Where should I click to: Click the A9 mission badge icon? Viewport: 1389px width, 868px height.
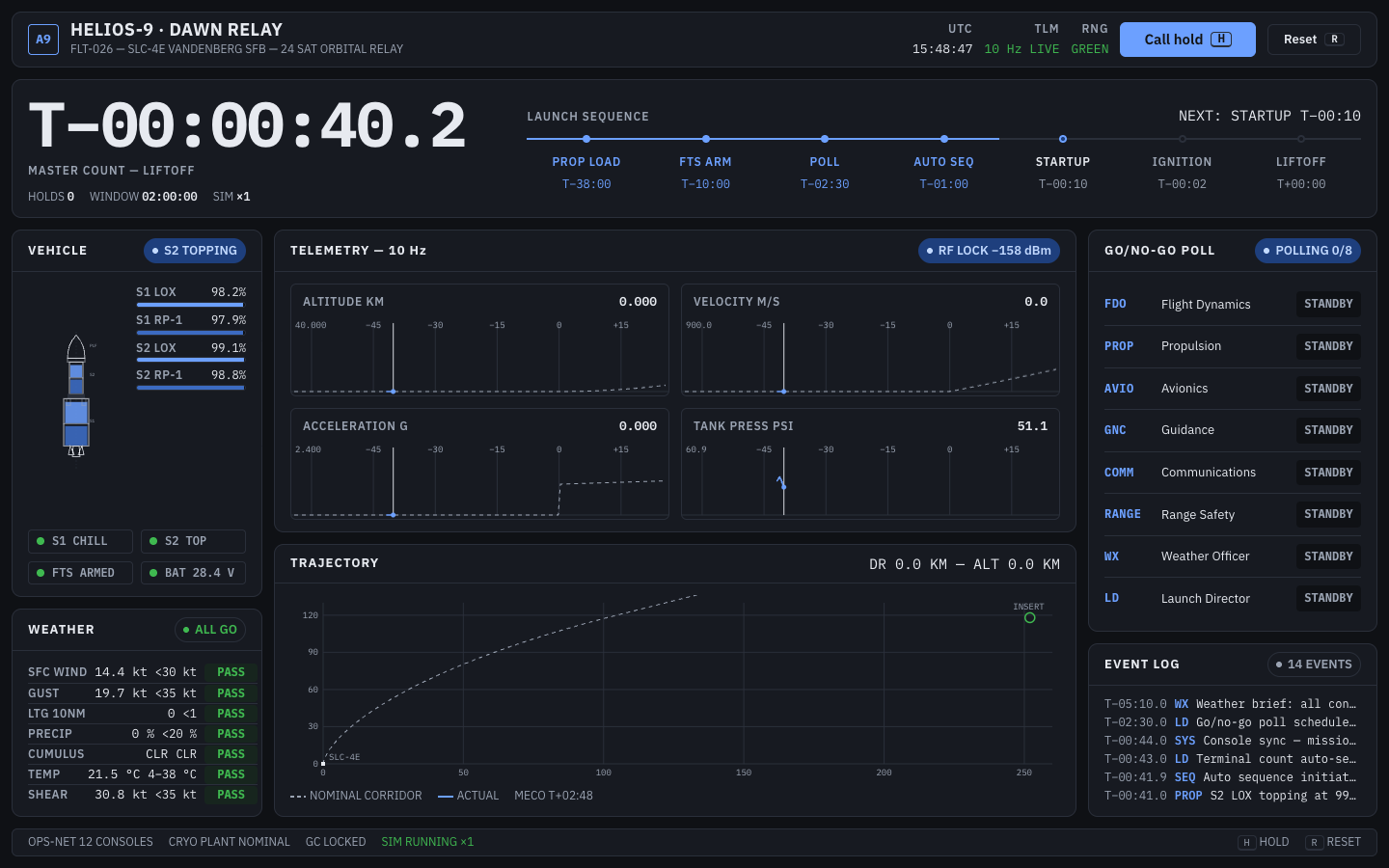pos(43,40)
